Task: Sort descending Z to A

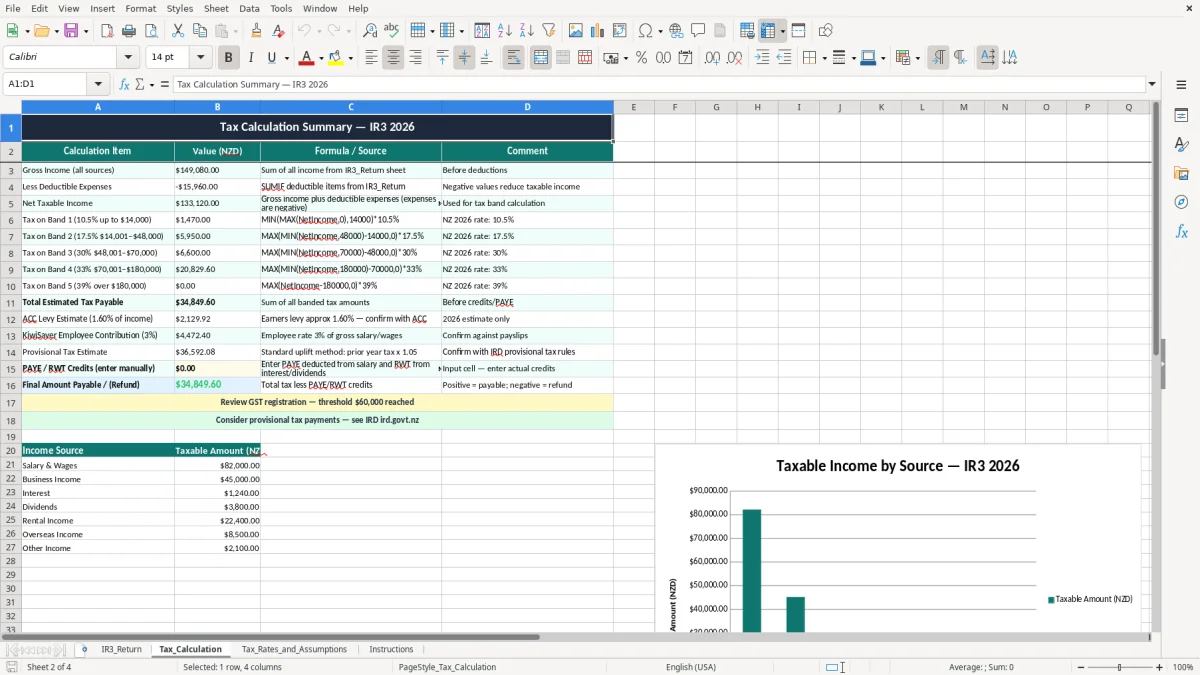Action: pos(527,31)
